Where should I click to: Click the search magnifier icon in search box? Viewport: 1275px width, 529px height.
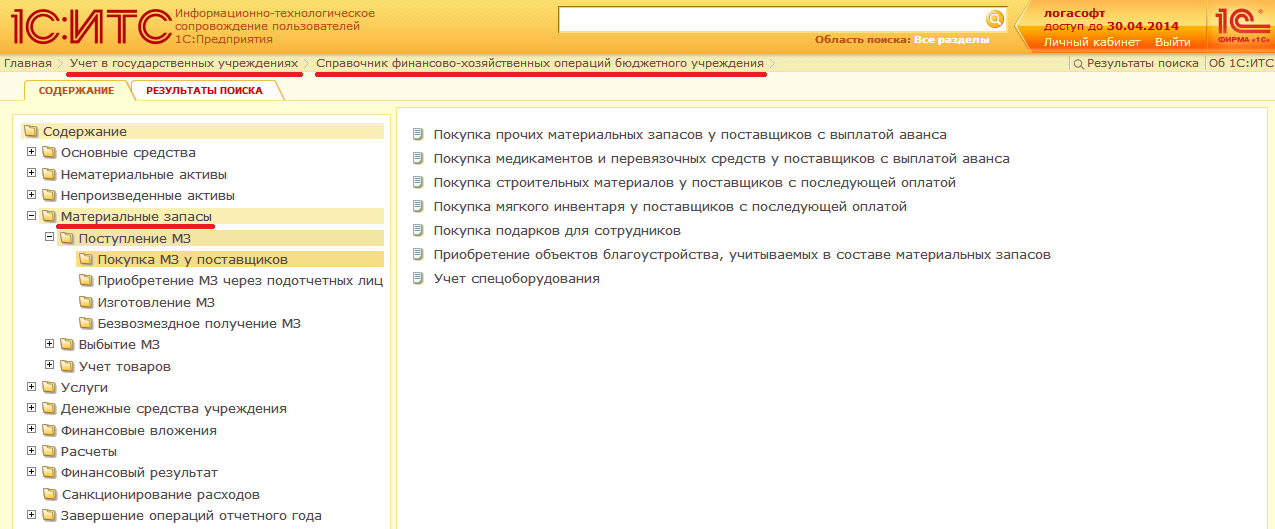pyautogui.click(x=994, y=20)
